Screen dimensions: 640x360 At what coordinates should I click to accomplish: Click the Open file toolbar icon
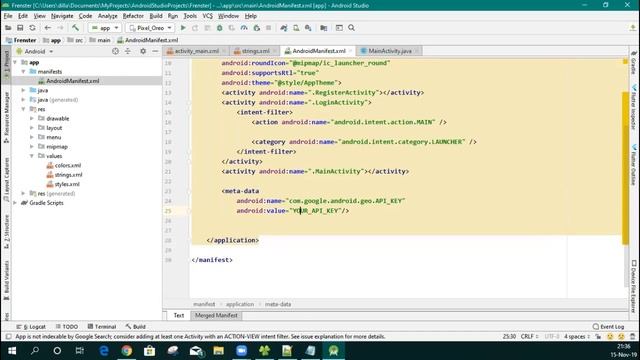(8, 28)
